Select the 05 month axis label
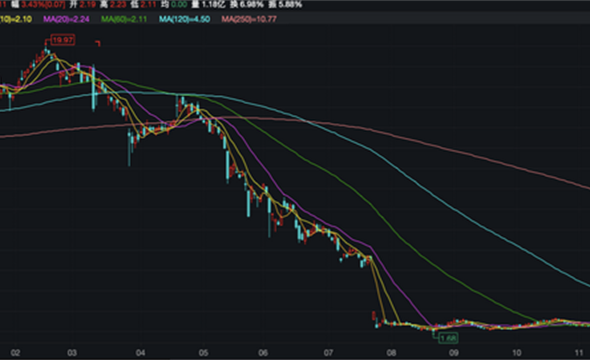The height and width of the screenshot is (360, 590). (203, 353)
